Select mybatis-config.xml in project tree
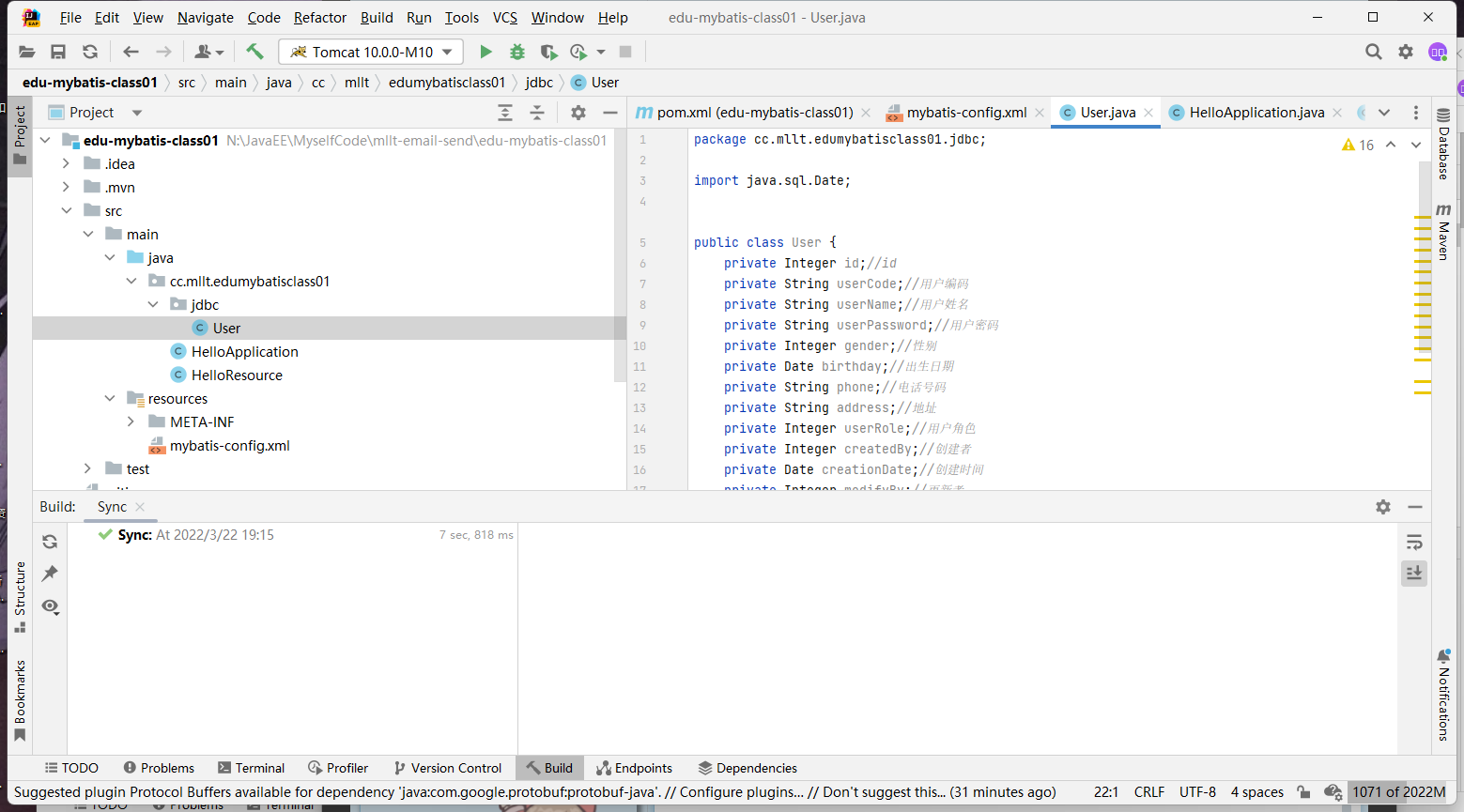Image resolution: width=1464 pixels, height=812 pixels. click(229, 445)
